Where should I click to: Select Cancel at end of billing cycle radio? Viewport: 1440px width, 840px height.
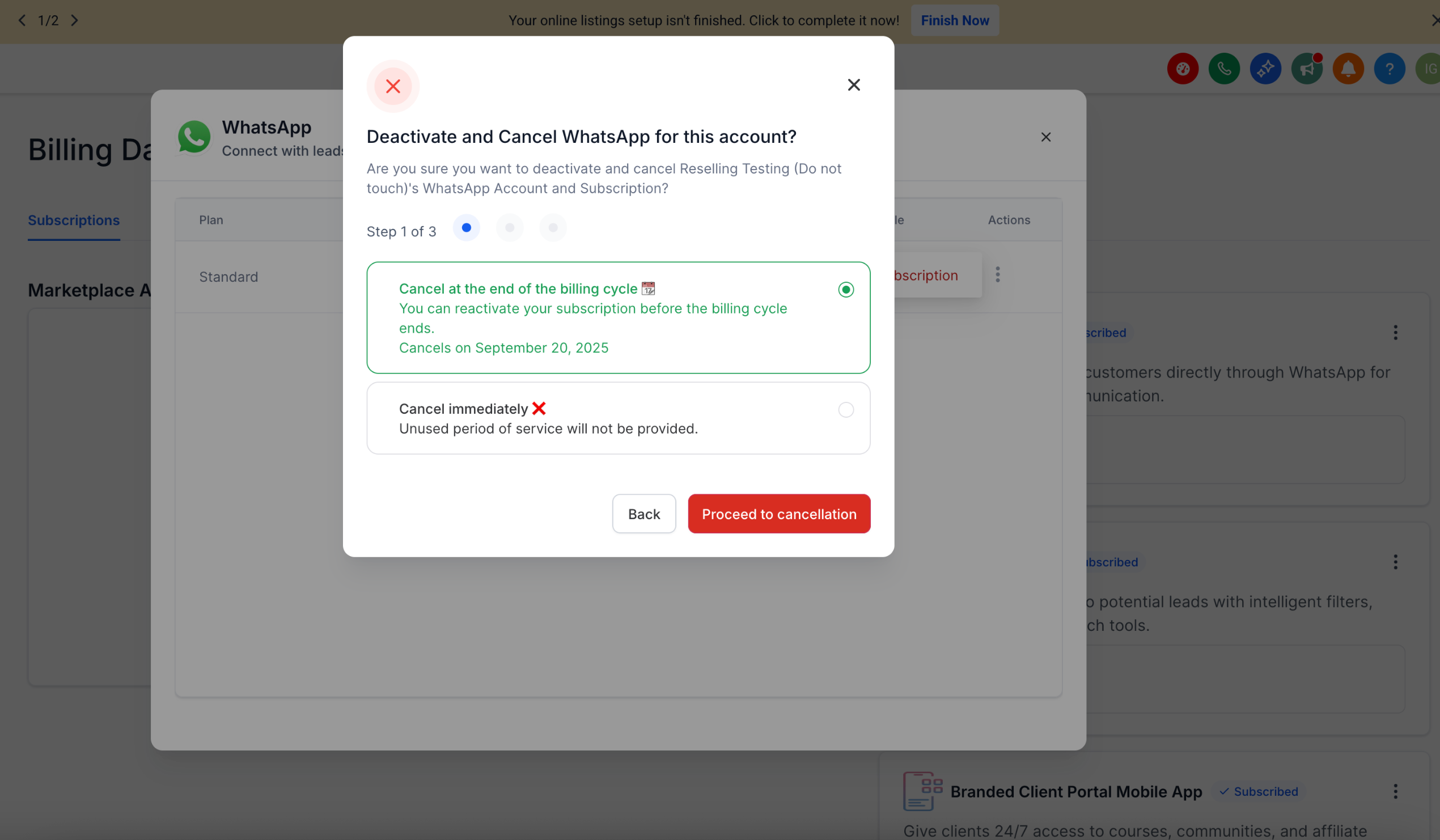click(x=846, y=290)
